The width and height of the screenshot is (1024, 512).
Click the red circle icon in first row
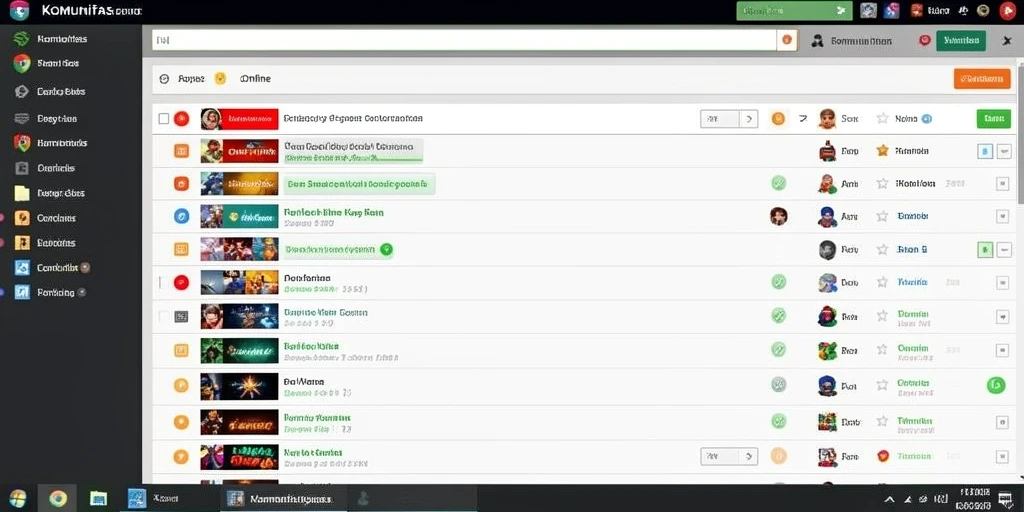(x=182, y=119)
